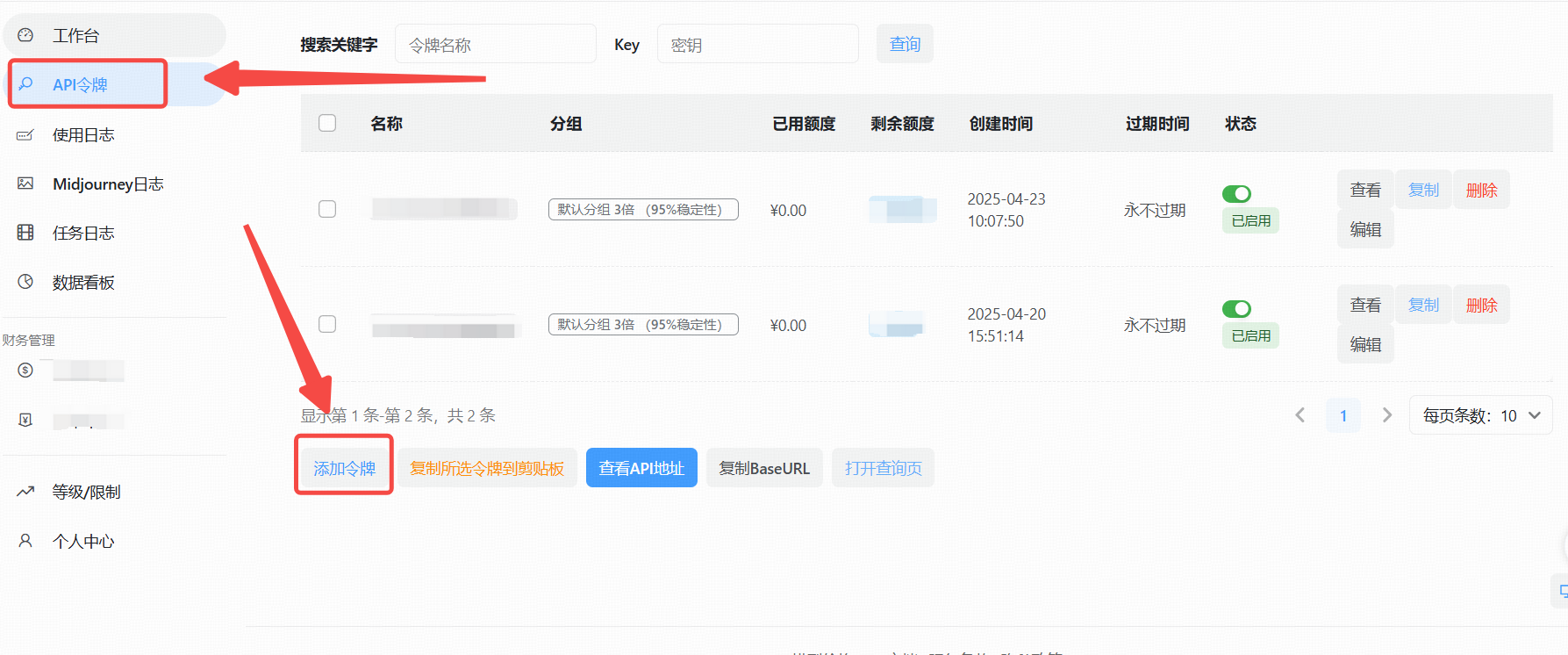Click the 工作台 dashboard gauge icon
The image size is (1568, 655).
[25, 35]
